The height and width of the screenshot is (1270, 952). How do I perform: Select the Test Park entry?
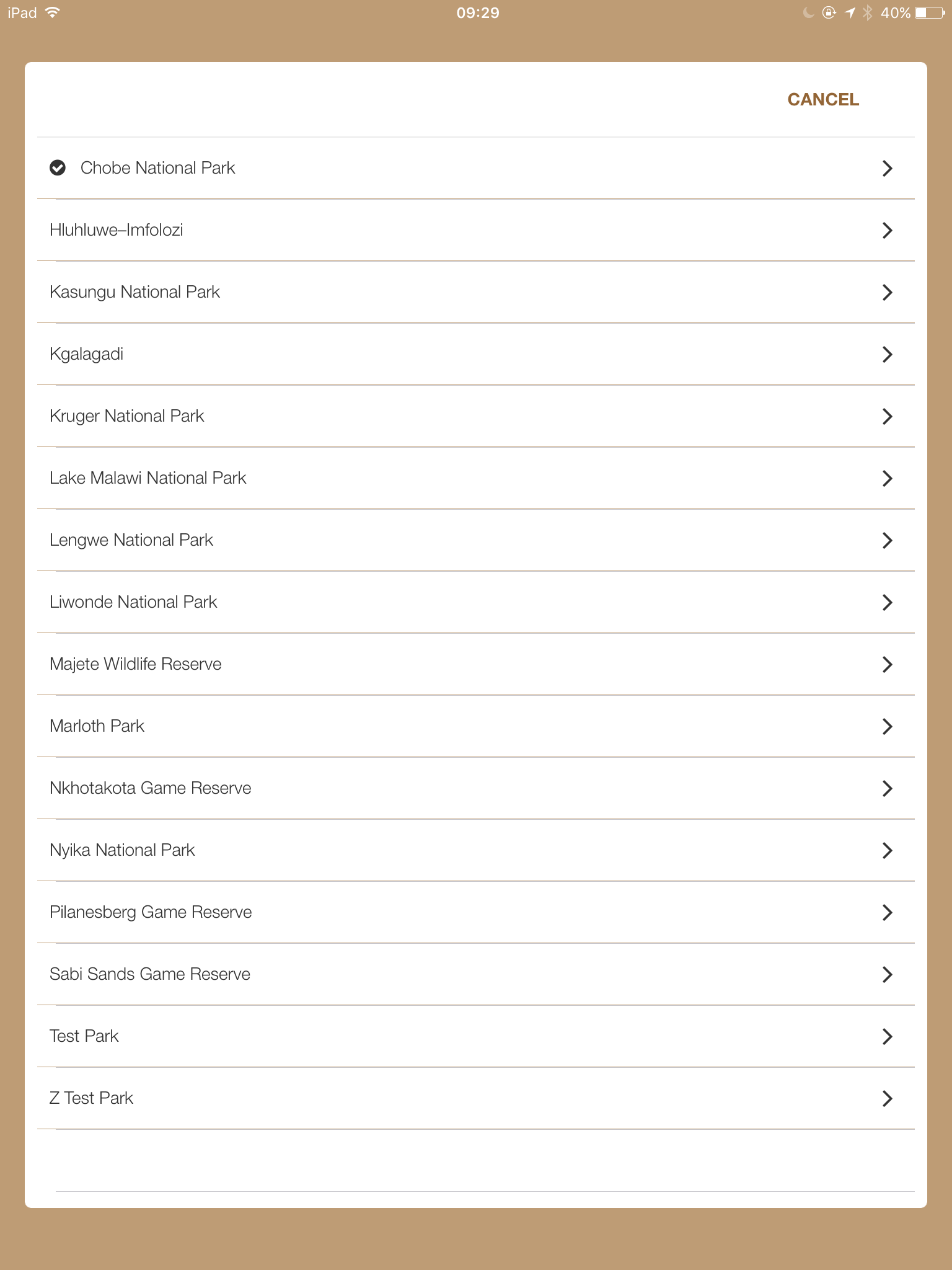pos(84,1036)
